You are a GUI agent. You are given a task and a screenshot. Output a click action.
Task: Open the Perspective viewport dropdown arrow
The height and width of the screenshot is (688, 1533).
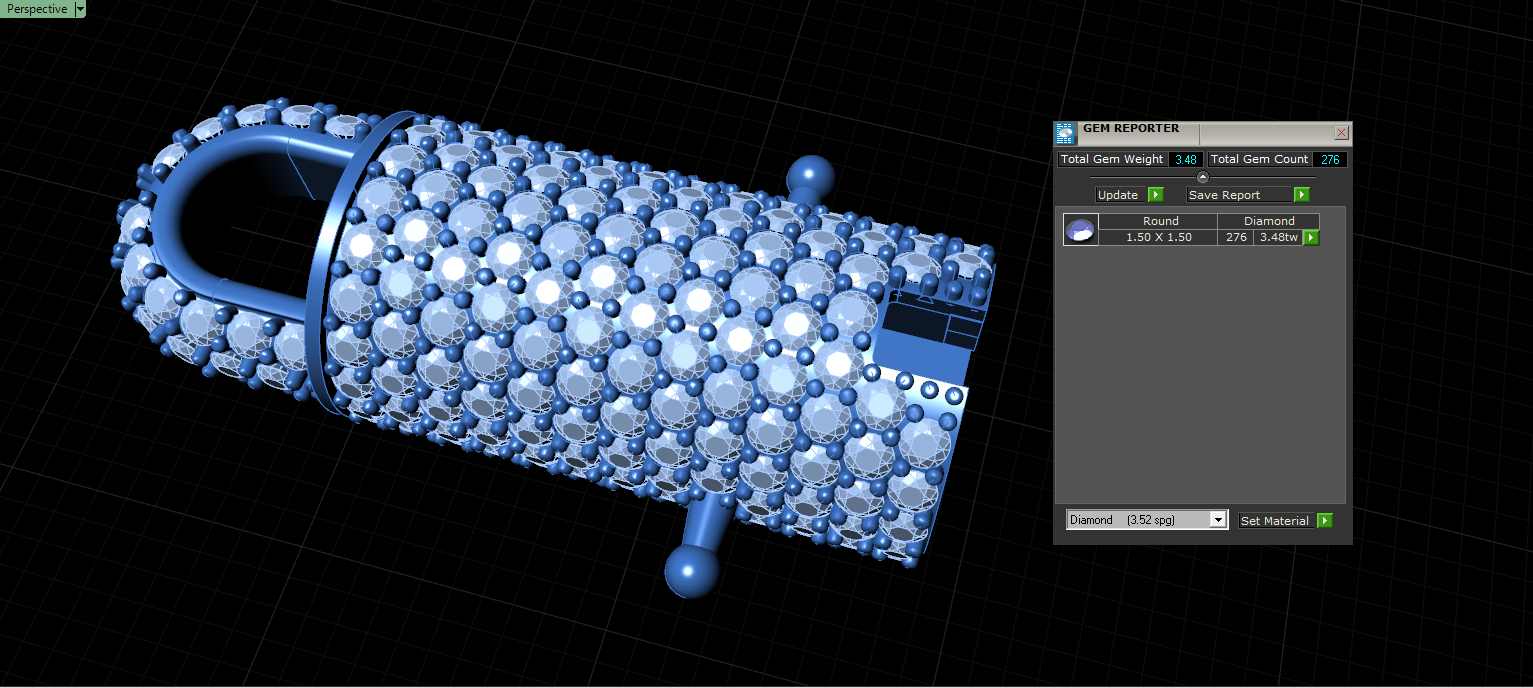click(80, 9)
